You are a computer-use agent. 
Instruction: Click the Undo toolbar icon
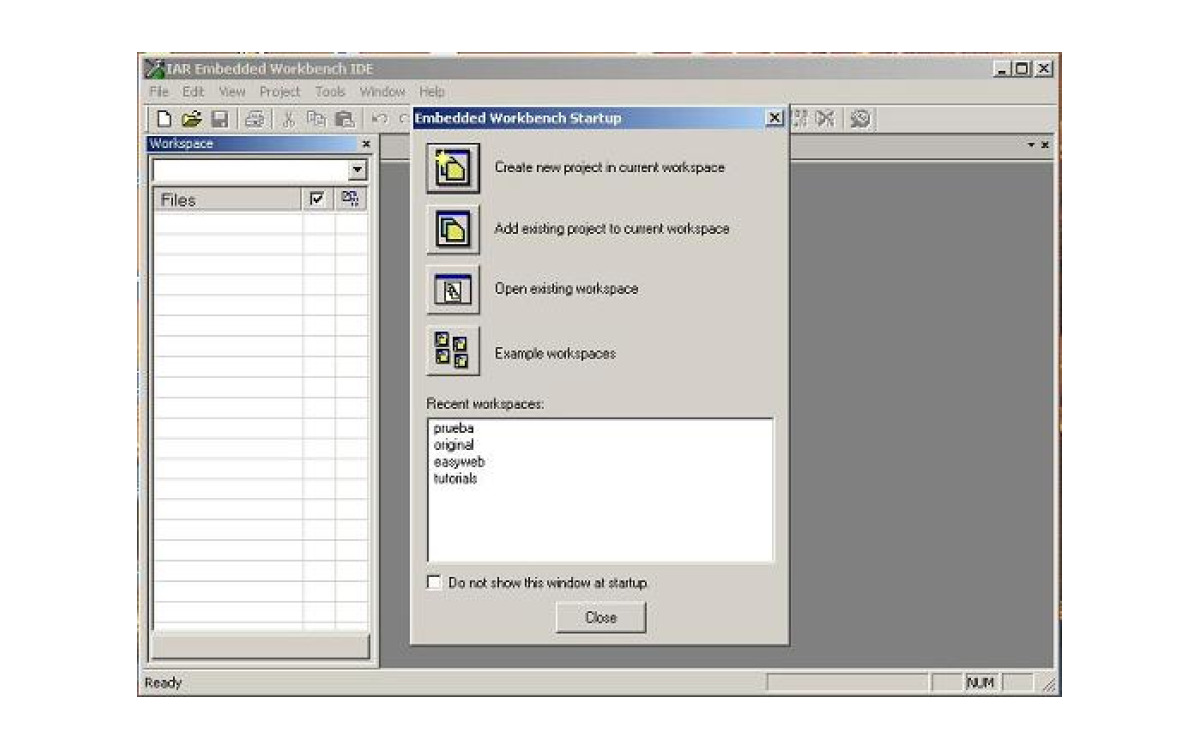coord(380,118)
